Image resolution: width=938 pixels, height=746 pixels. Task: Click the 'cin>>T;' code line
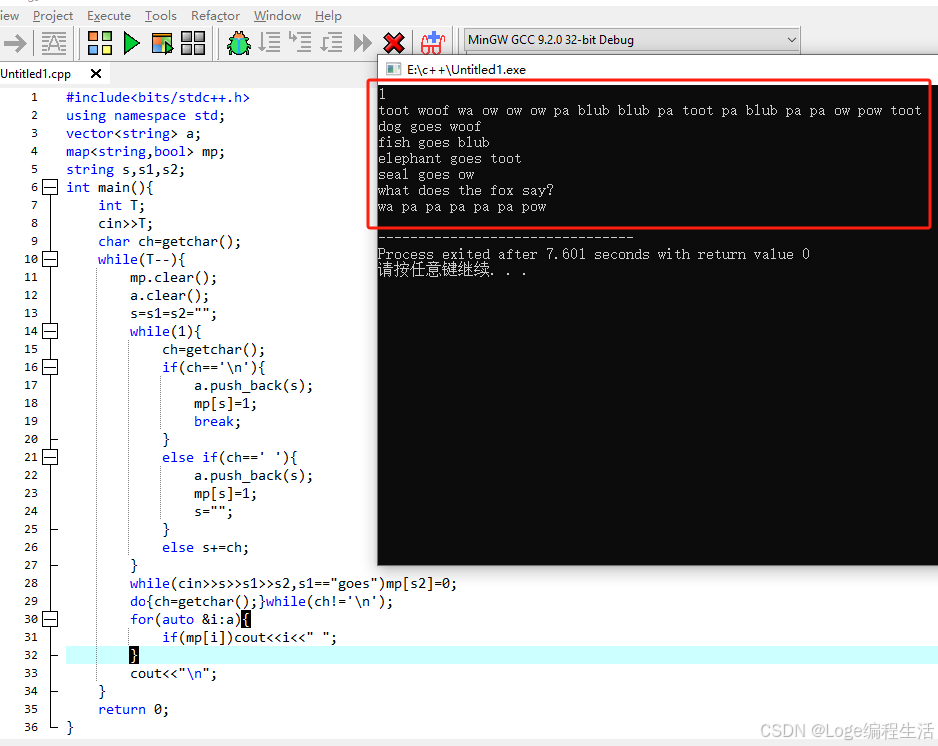(126, 223)
